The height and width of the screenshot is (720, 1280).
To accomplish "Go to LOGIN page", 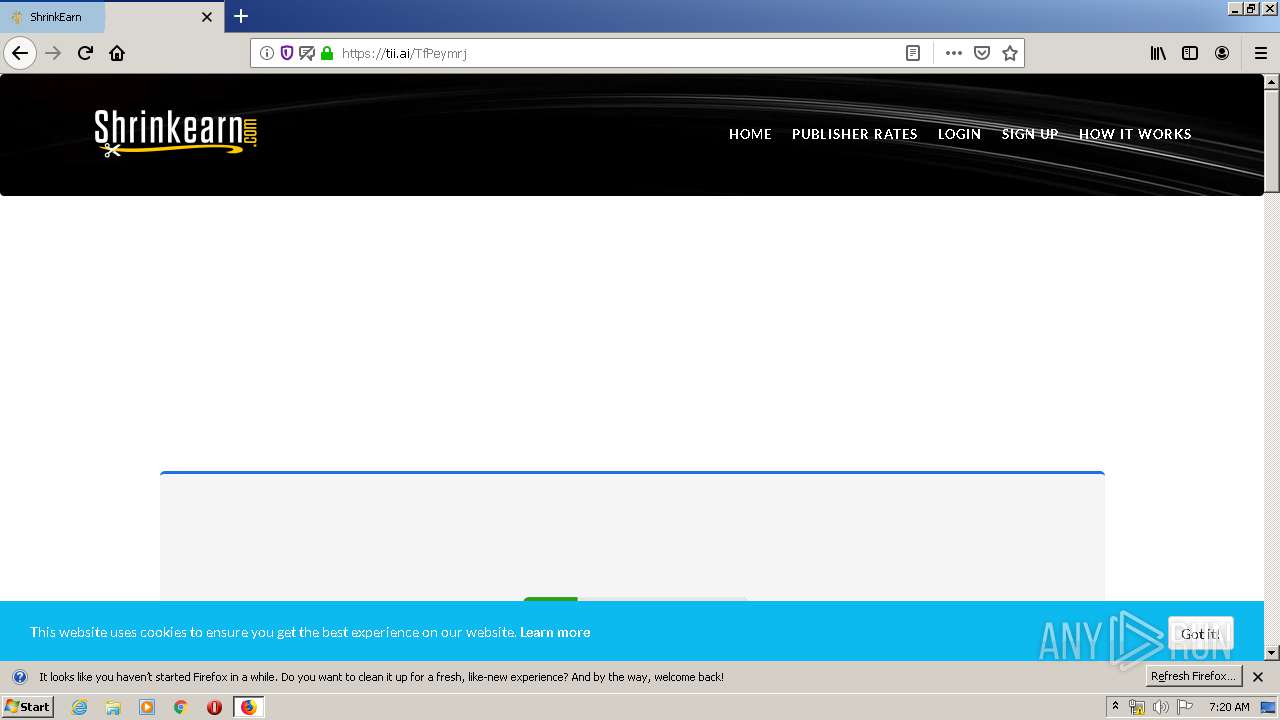I will click(x=959, y=134).
